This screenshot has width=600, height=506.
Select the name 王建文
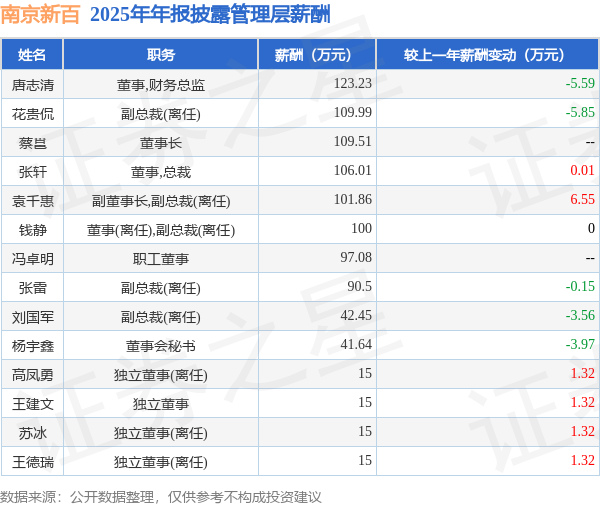(33, 404)
